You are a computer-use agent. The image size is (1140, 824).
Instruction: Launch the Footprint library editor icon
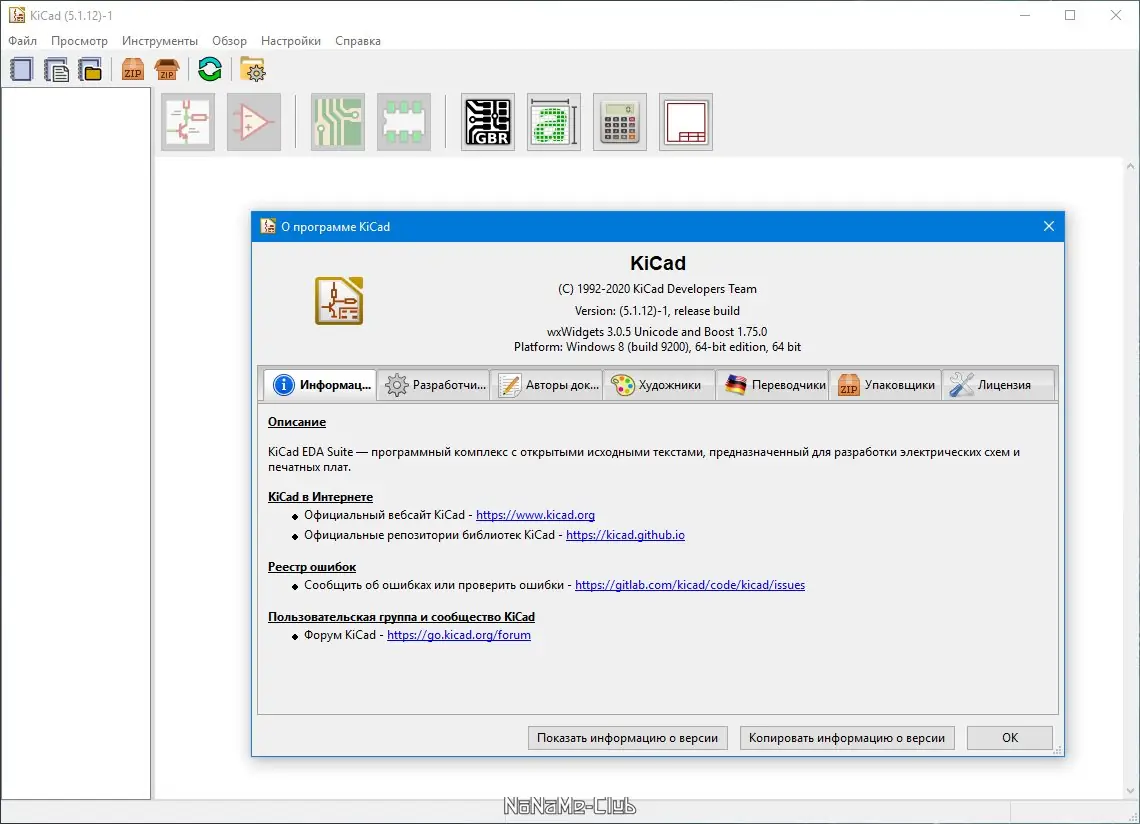point(404,121)
